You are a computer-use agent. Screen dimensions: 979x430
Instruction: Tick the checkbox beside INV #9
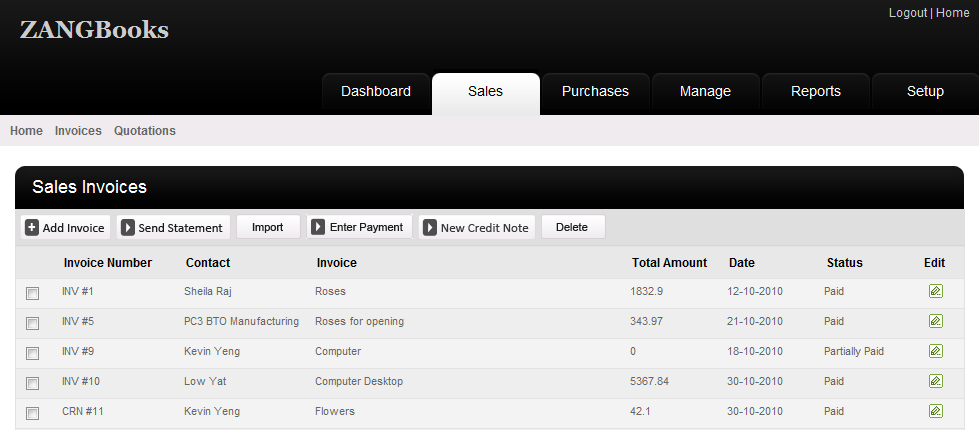coord(33,353)
